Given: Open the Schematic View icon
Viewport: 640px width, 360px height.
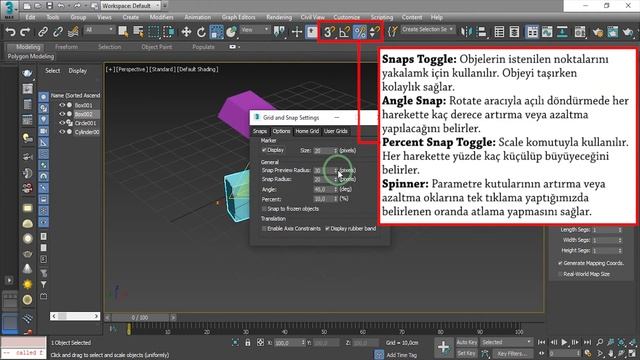Looking at the screenshot, I should click(x=562, y=31).
